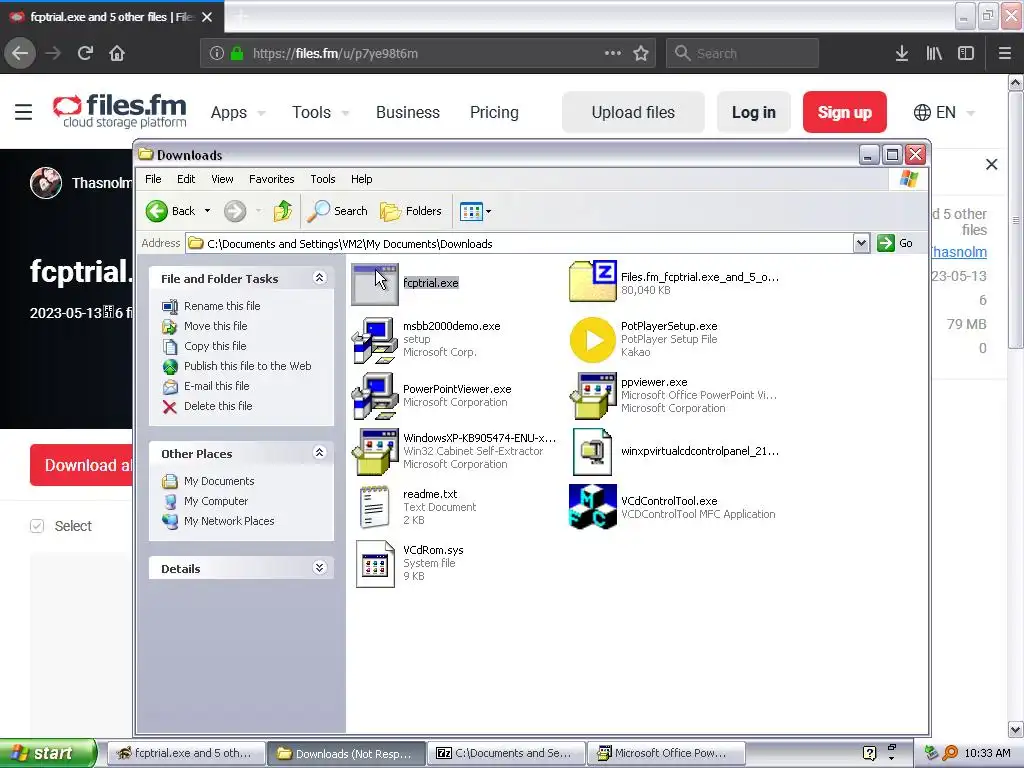1024x768 pixels.
Task: Click Publish this file to the Web
Action: coord(248,366)
